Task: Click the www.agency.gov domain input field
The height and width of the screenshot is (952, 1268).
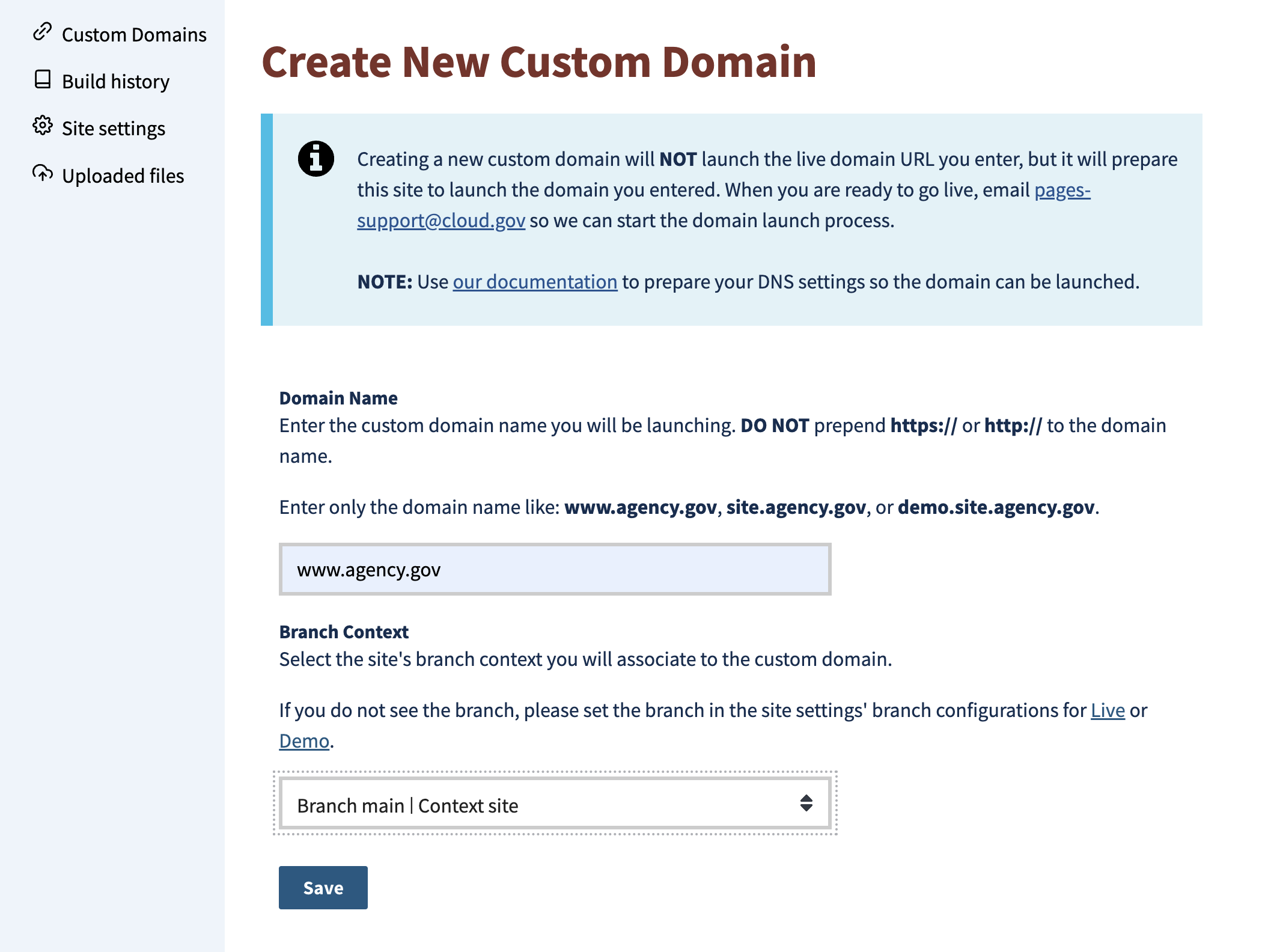Action: tap(554, 569)
